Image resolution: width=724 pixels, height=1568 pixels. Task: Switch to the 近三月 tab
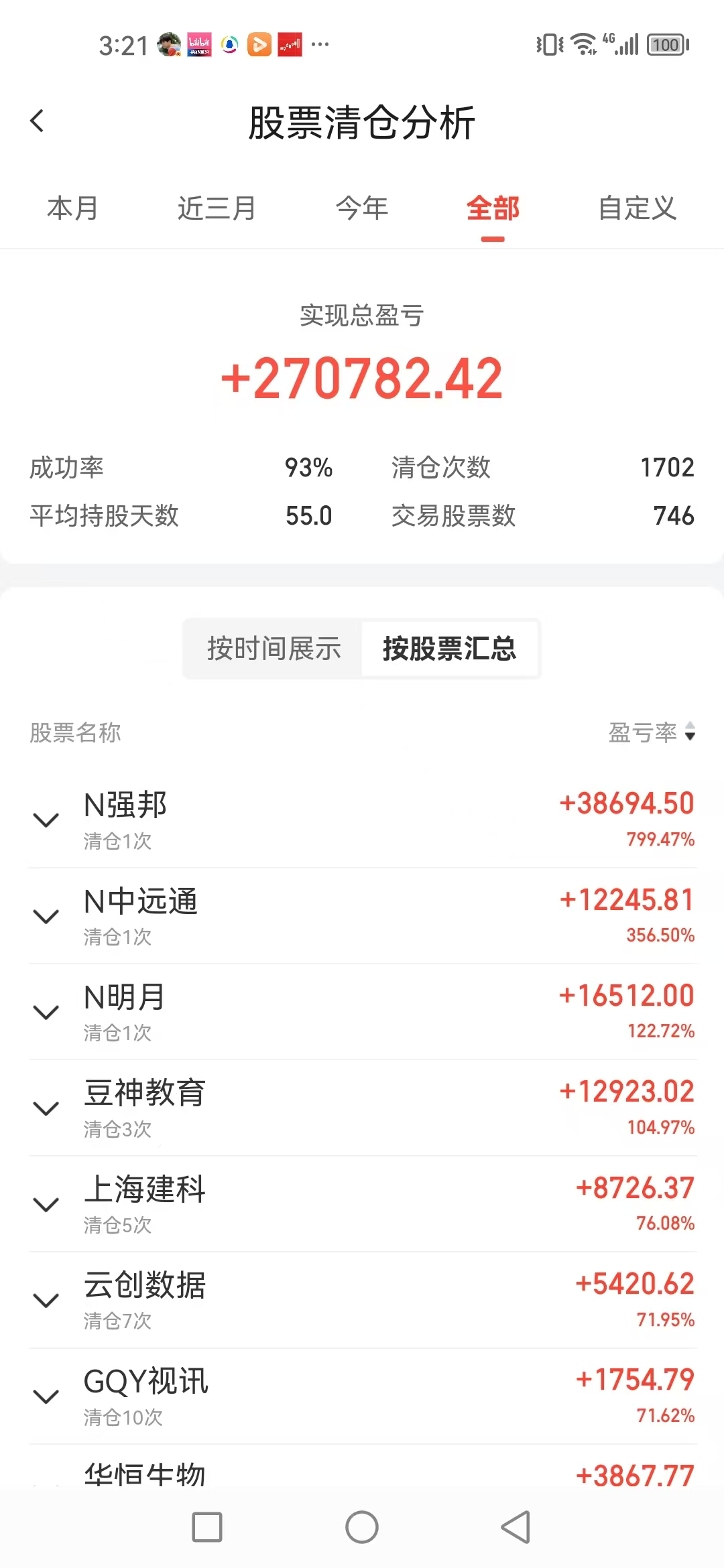(x=217, y=208)
